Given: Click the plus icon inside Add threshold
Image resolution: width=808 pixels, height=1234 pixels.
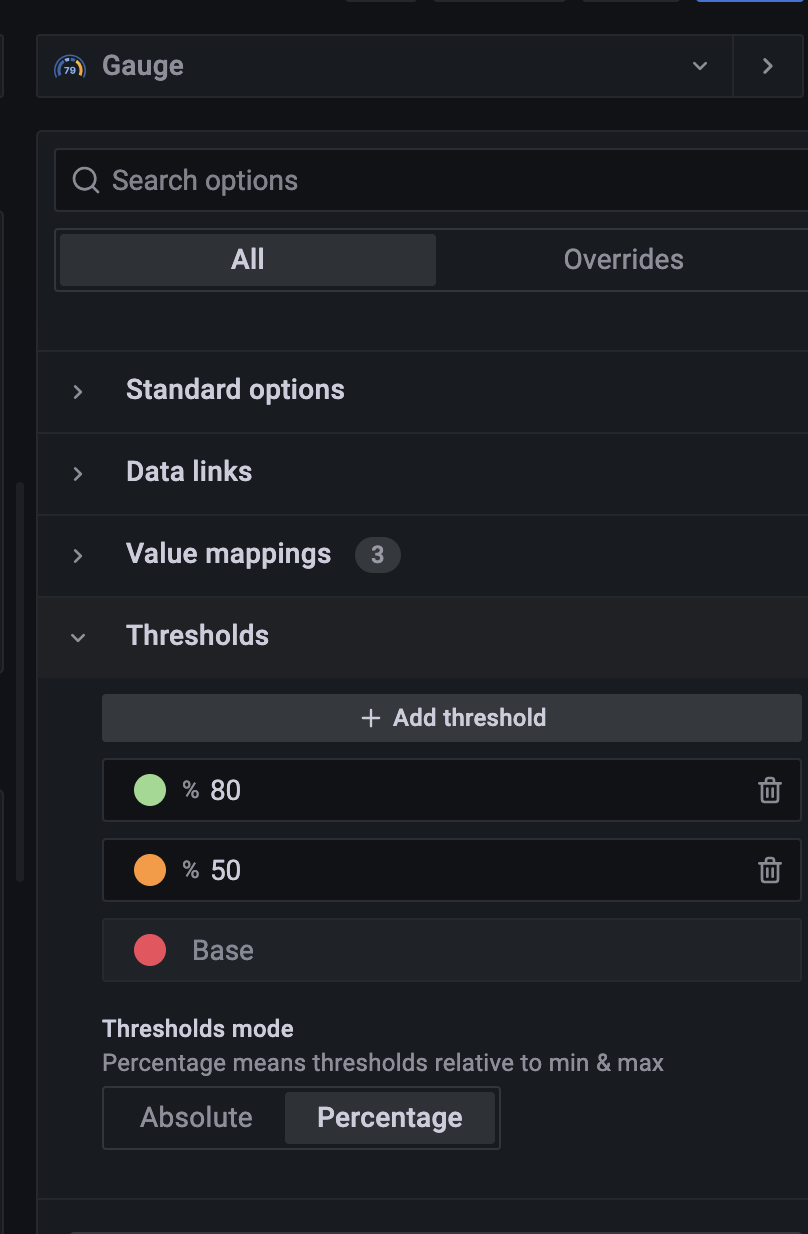Looking at the screenshot, I should coord(371,718).
